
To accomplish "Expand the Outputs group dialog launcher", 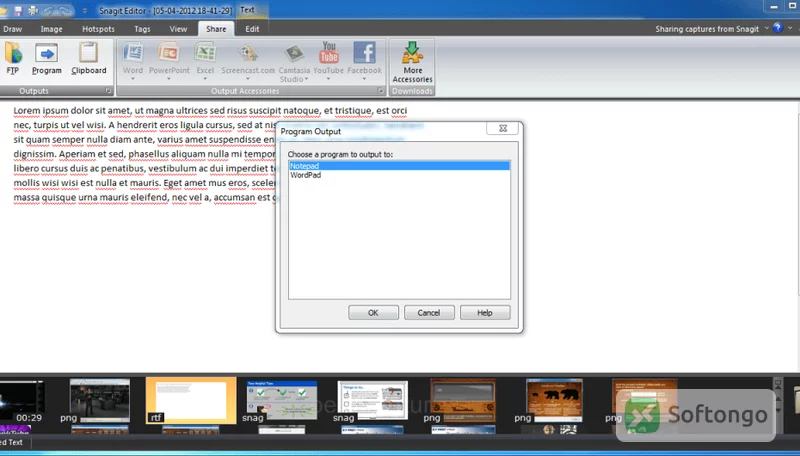I will point(108,91).
